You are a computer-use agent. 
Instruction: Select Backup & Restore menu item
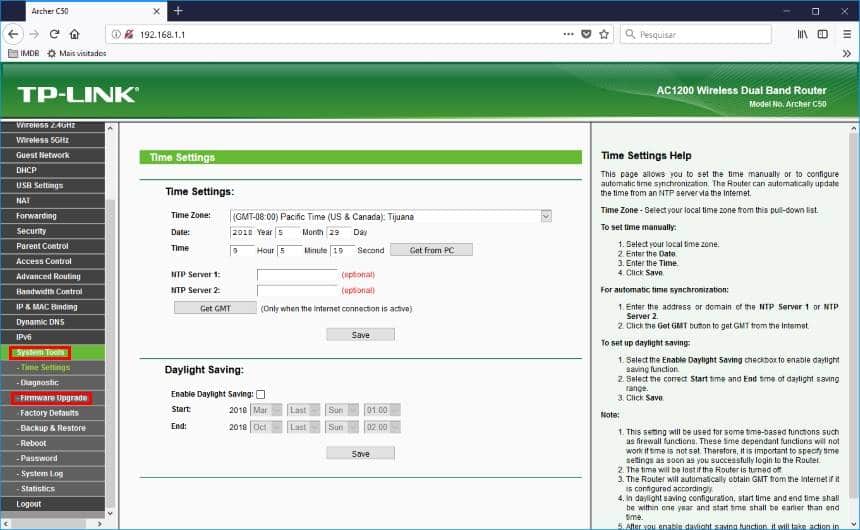pos(53,428)
